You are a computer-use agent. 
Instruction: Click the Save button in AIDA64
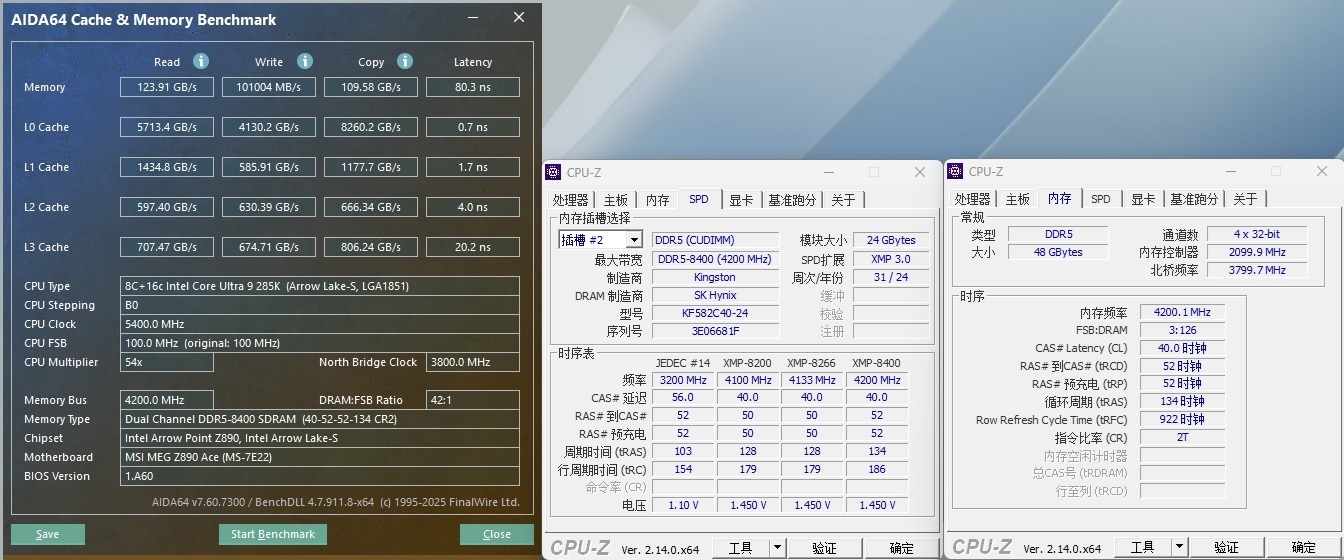pyautogui.click(x=48, y=534)
